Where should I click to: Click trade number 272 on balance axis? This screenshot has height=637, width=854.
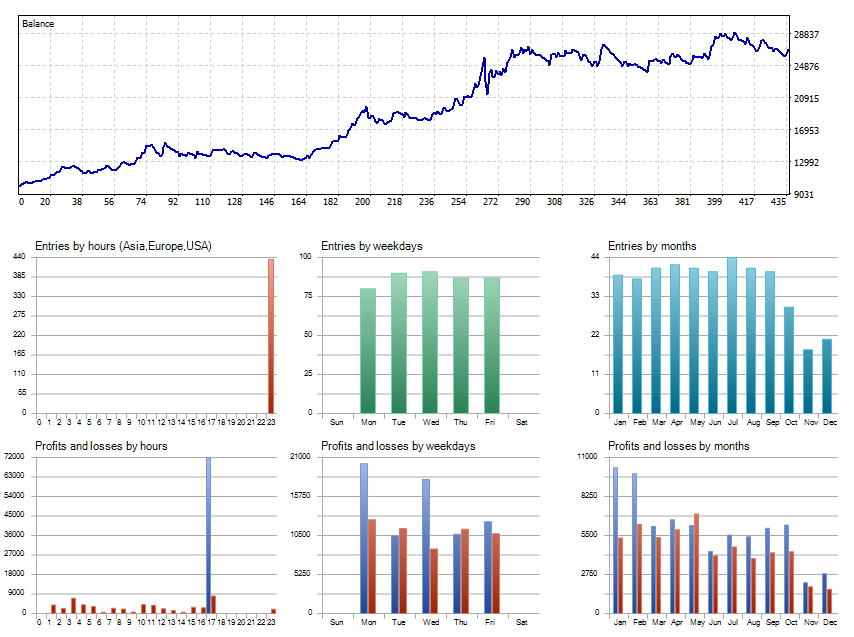(x=490, y=201)
